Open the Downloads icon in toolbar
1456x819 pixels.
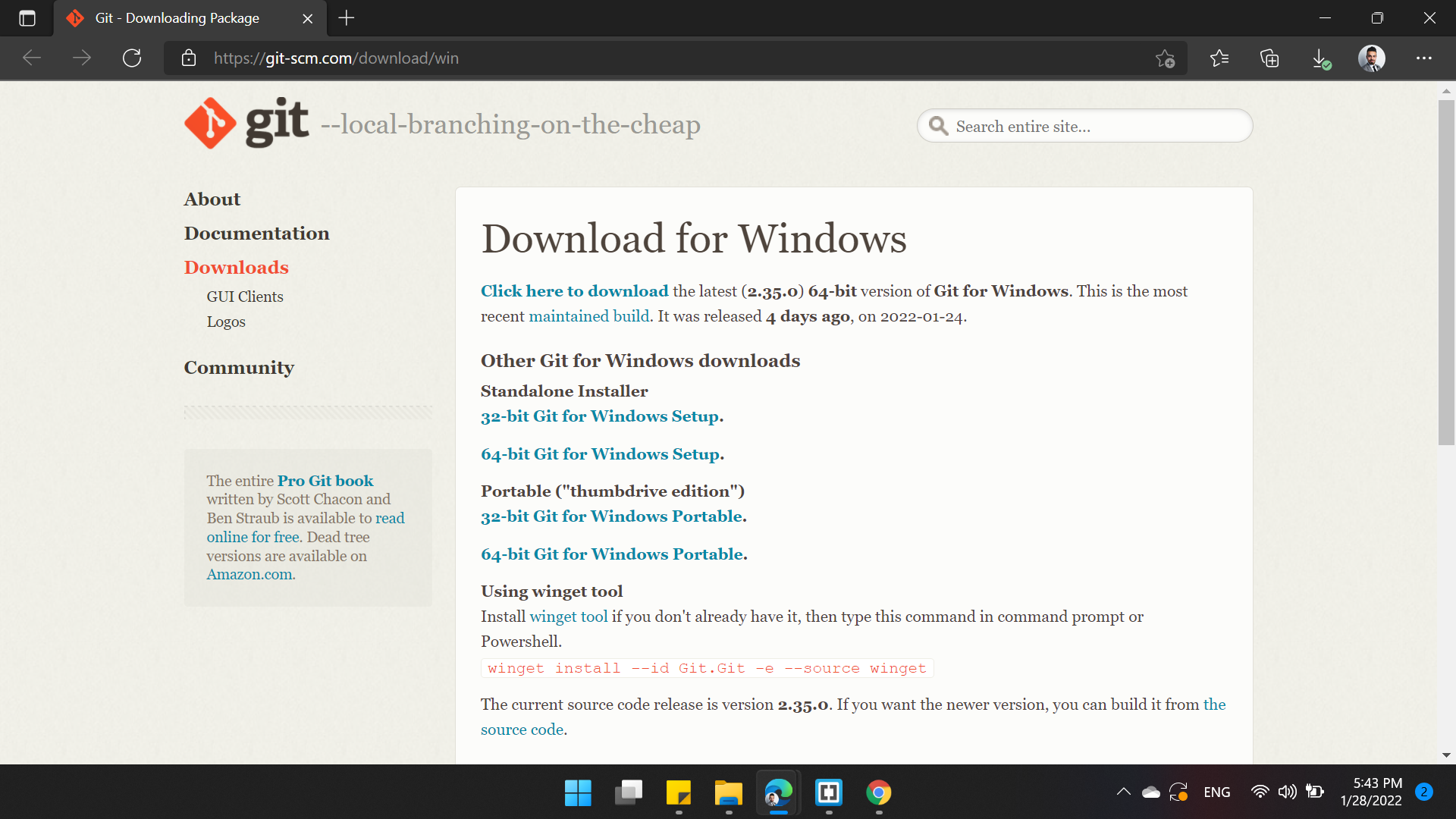[x=1321, y=58]
